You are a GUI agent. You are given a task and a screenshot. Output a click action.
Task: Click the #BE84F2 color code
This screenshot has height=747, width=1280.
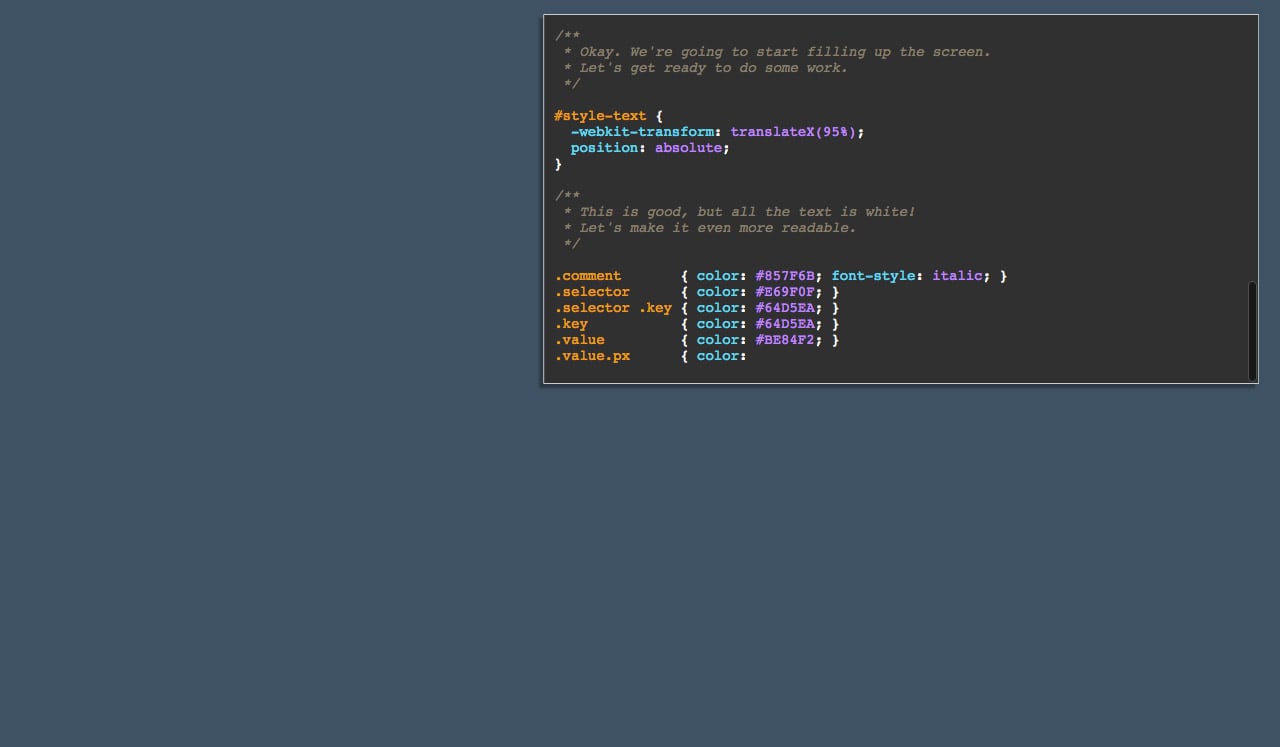click(x=785, y=339)
